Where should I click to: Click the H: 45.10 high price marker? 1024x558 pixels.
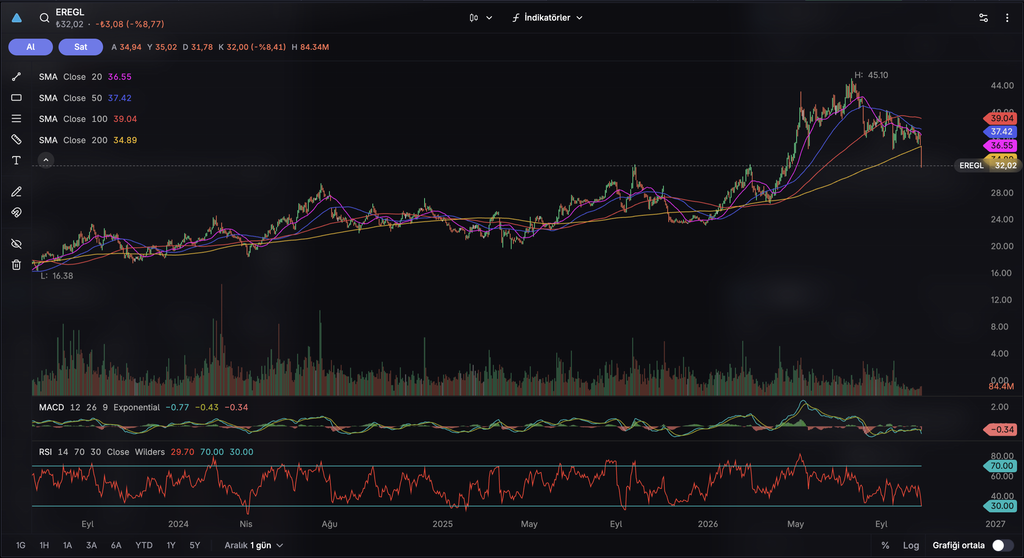pyautogui.click(x=871, y=75)
